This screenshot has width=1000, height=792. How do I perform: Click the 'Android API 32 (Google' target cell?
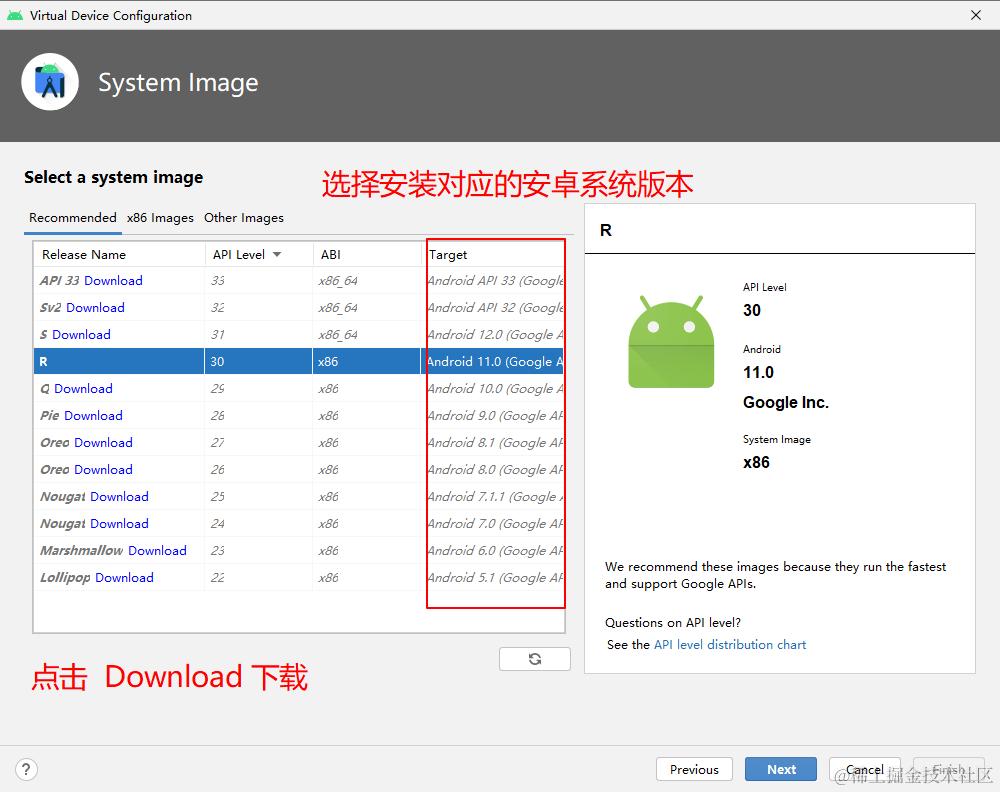point(492,307)
